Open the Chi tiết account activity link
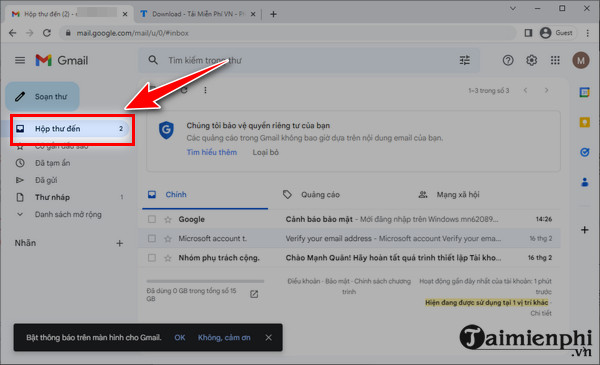This screenshot has height=365, width=600. pyautogui.click(x=541, y=313)
